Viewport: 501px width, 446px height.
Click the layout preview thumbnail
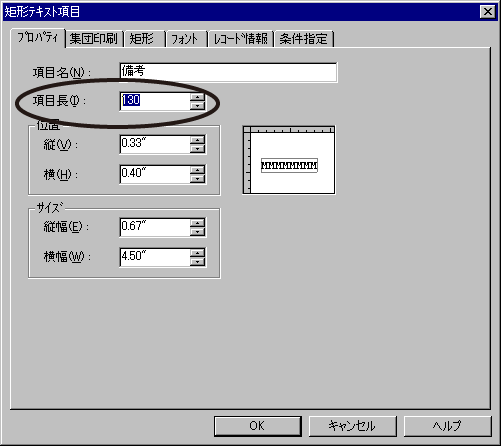[x=289, y=160]
